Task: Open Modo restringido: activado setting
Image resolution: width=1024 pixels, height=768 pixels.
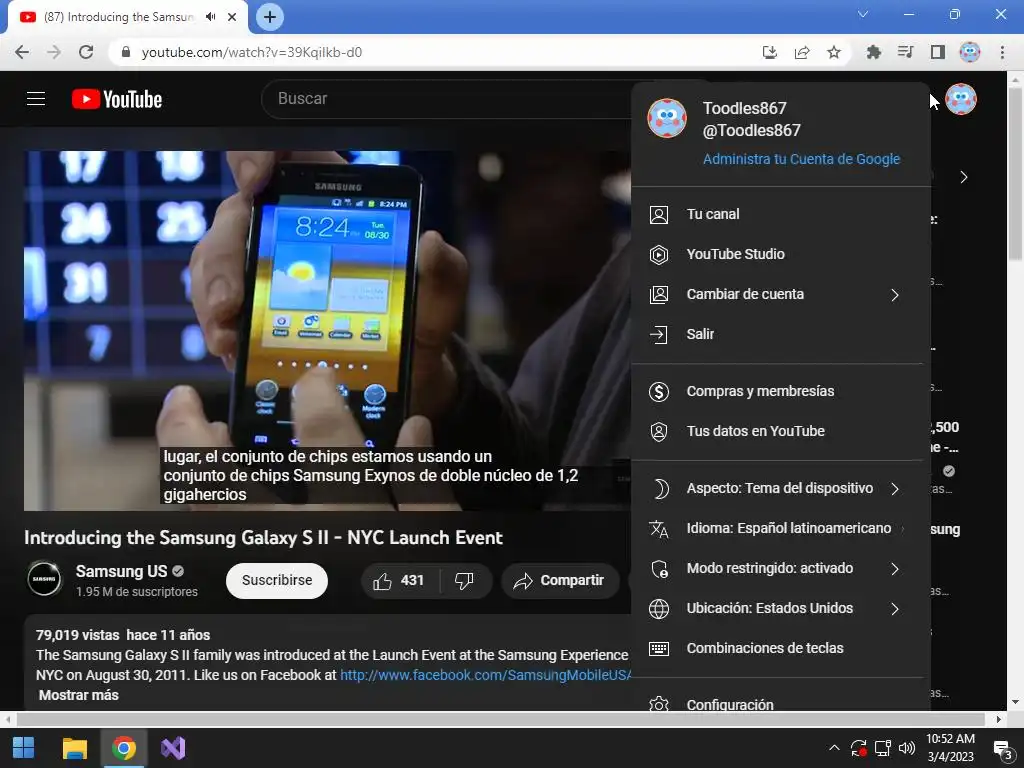Action: tap(780, 568)
